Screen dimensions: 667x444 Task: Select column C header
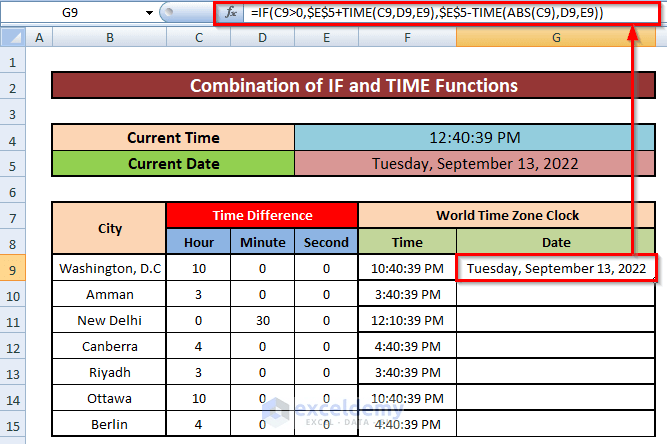coord(199,37)
